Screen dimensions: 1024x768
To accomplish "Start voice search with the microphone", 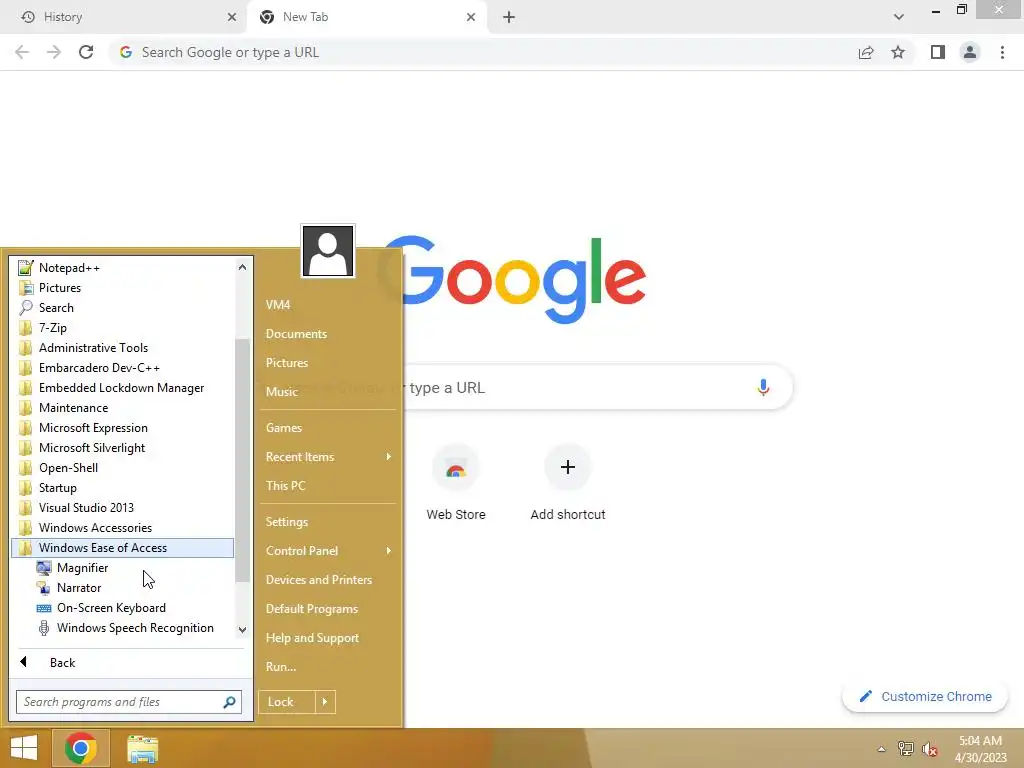I will click(x=763, y=387).
